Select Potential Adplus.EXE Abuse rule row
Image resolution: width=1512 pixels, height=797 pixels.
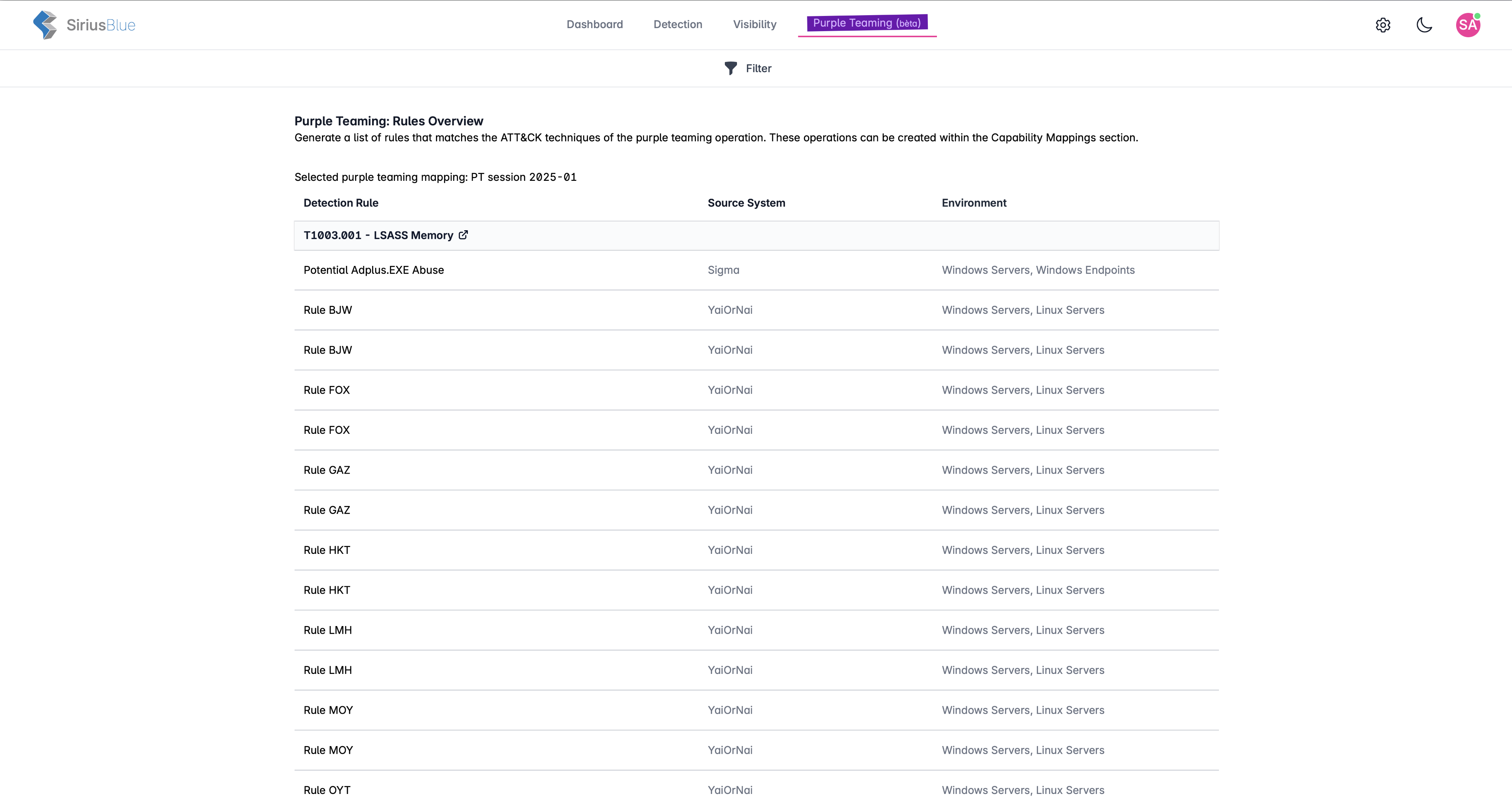point(373,270)
